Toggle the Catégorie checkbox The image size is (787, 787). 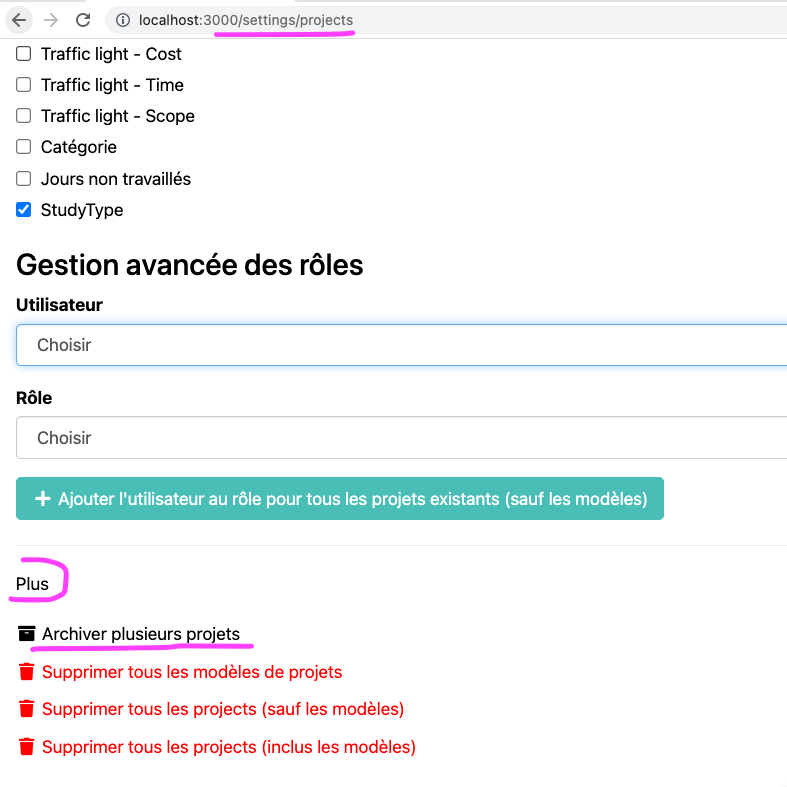[x=24, y=147]
